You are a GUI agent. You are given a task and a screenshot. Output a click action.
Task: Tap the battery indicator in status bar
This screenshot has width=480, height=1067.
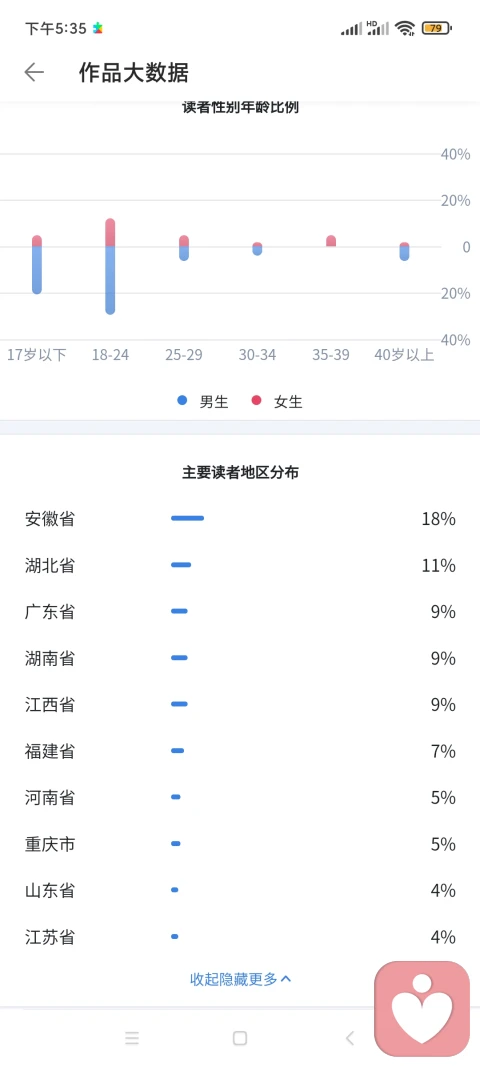(x=436, y=28)
